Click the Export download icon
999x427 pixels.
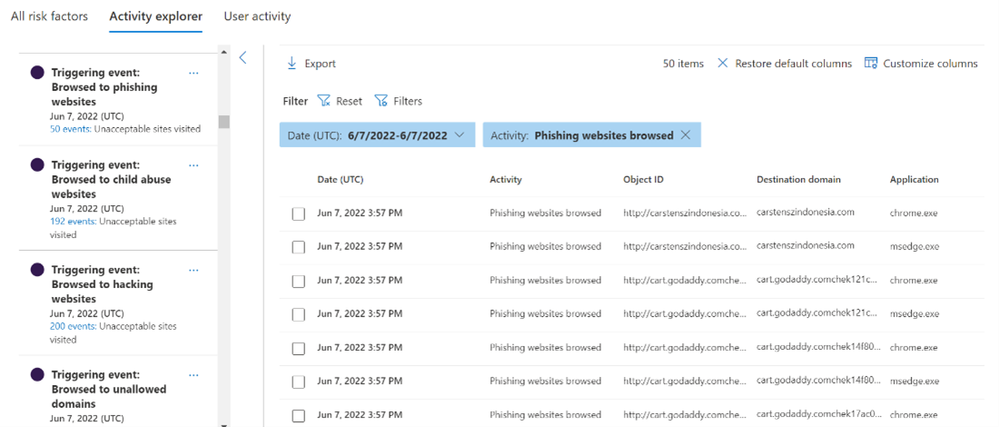tap(292, 63)
